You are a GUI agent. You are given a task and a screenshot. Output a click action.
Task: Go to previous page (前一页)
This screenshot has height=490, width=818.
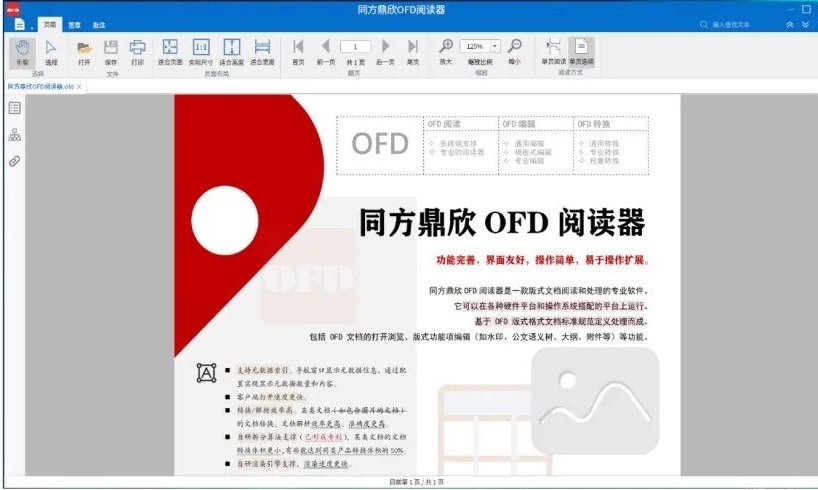pyautogui.click(x=326, y=52)
